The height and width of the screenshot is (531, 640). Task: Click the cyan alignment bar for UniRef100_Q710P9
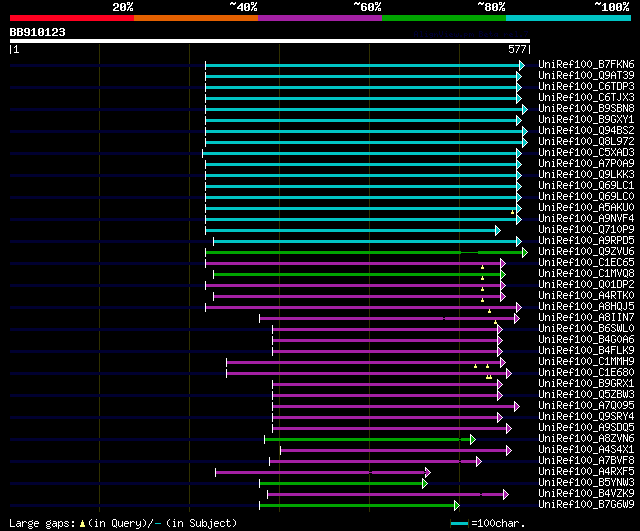pyautogui.click(x=351, y=231)
